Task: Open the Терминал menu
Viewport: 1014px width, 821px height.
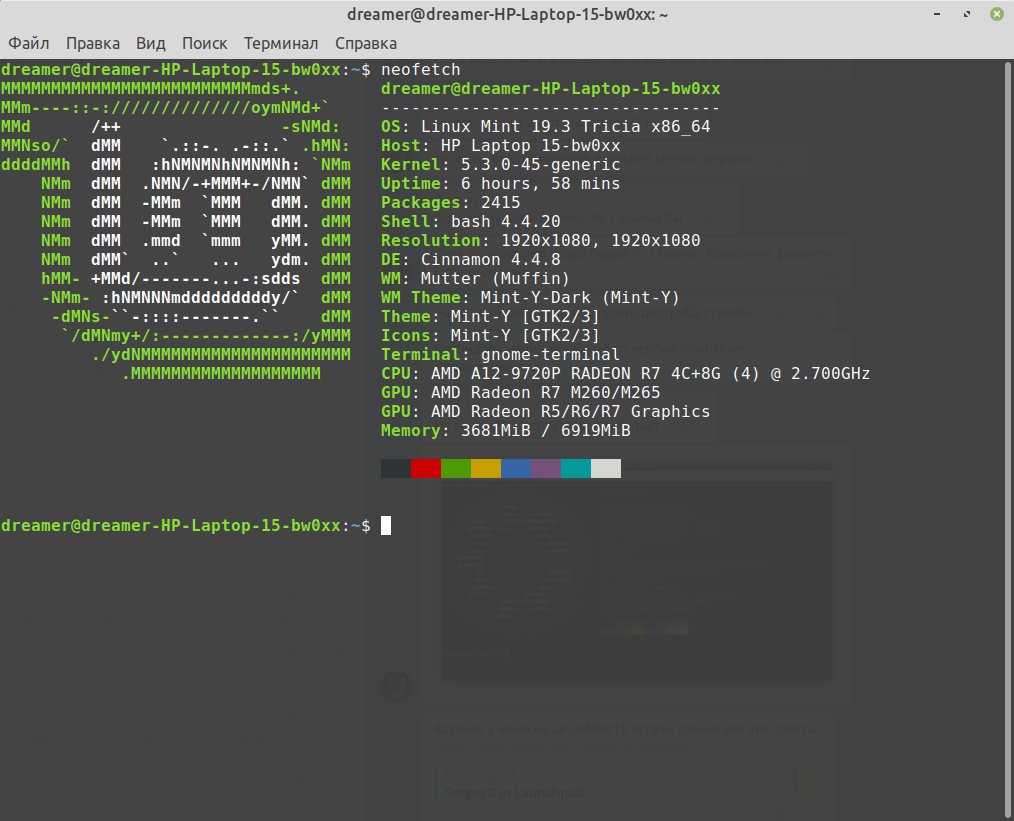Action: pyautogui.click(x=281, y=43)
